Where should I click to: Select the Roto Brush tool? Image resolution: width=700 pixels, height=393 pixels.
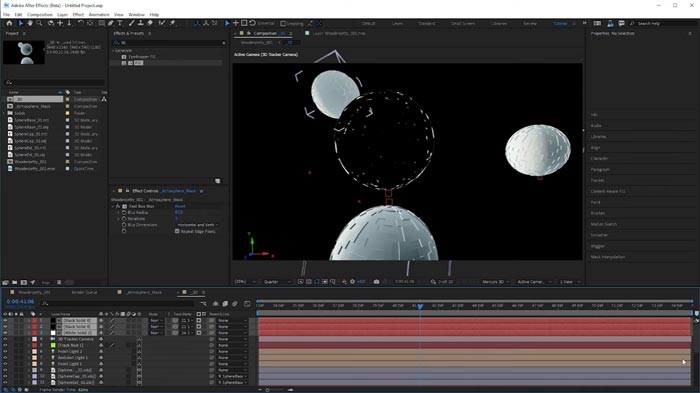pos(162,23)
